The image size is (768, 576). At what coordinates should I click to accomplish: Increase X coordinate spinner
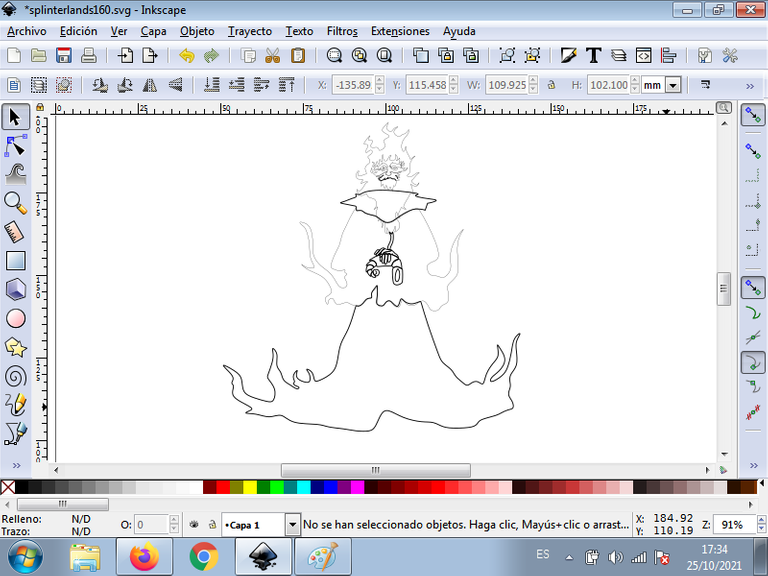[x=380, y=81]
